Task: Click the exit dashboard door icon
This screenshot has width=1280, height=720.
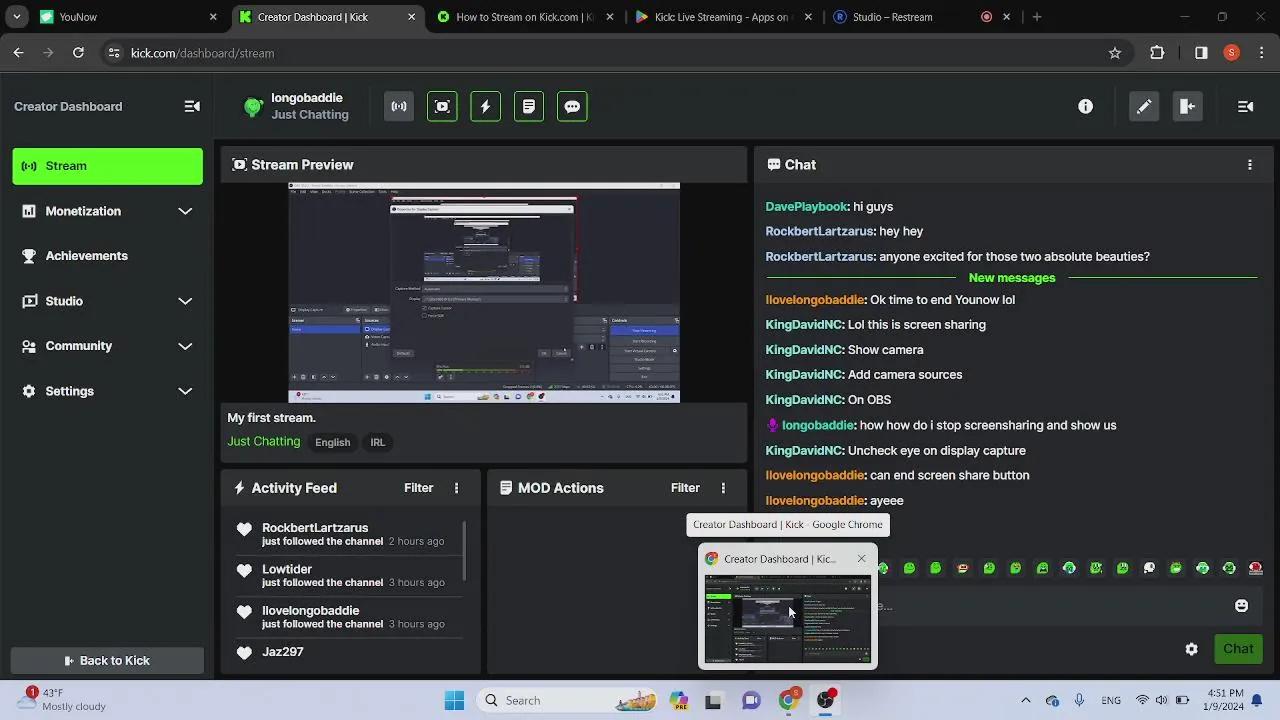Action: tap(1187, 106)
